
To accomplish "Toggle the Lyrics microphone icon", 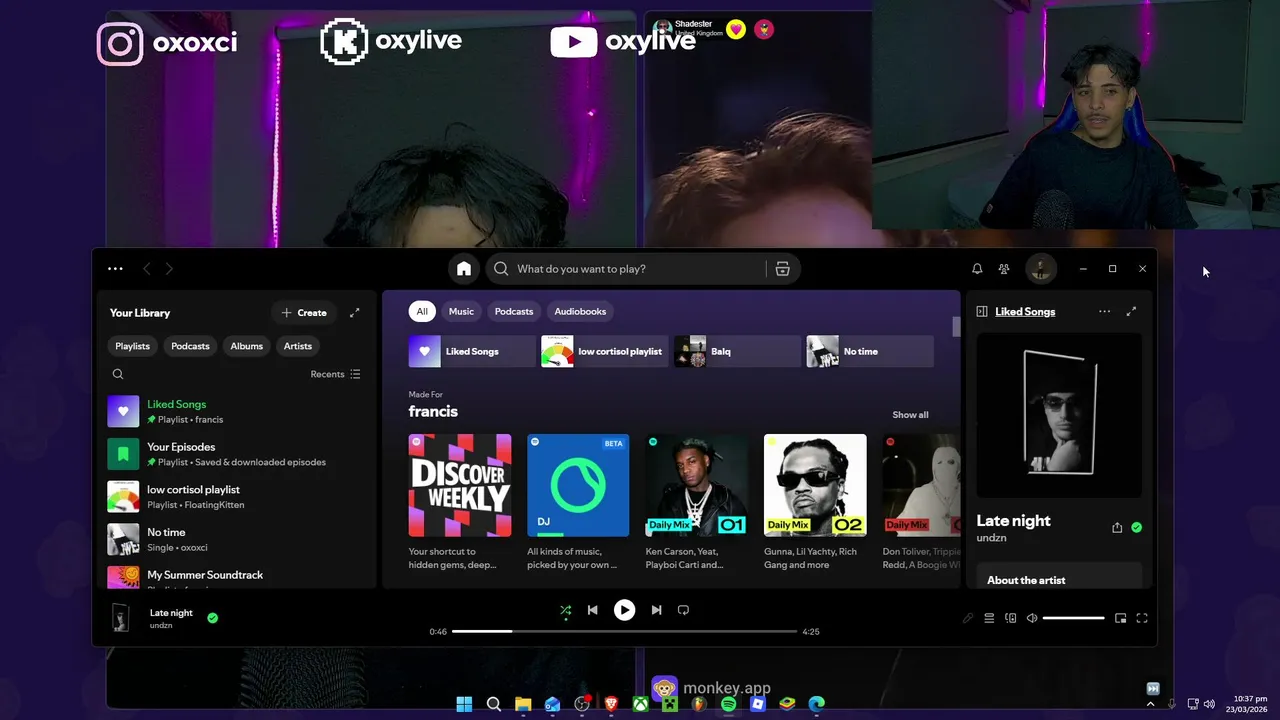I will [x=968, y=618].
